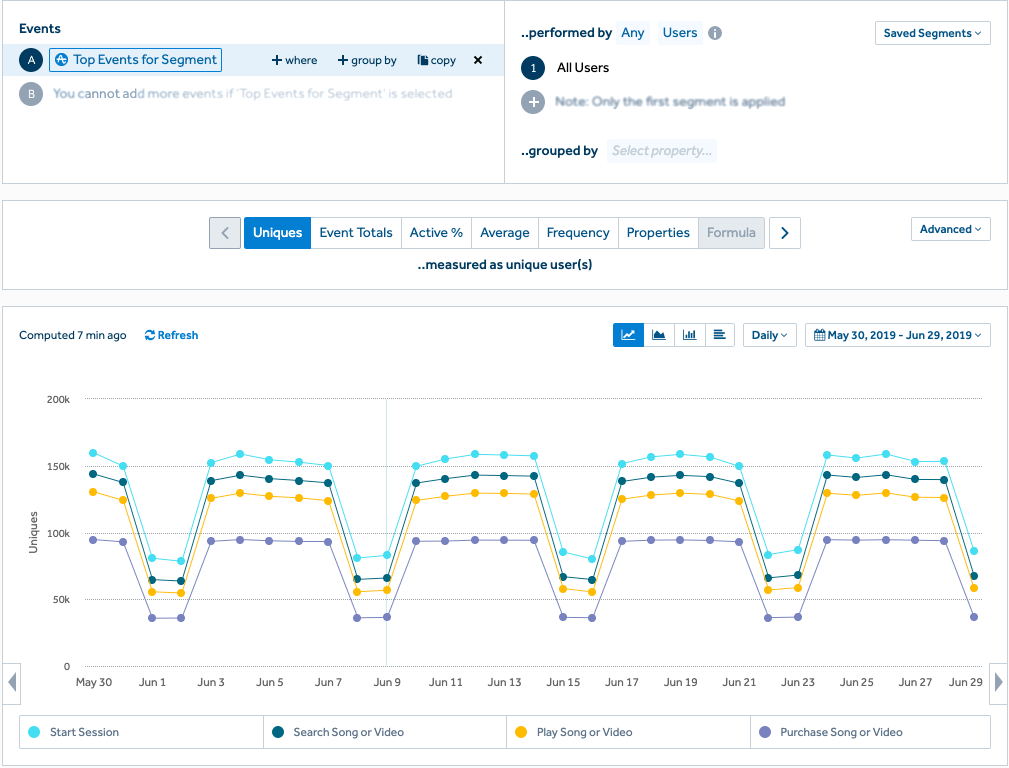Screen dimensions: 1009x768
Task: Select horizontal bar chart view icon
Action: click(x=720, y=335)
